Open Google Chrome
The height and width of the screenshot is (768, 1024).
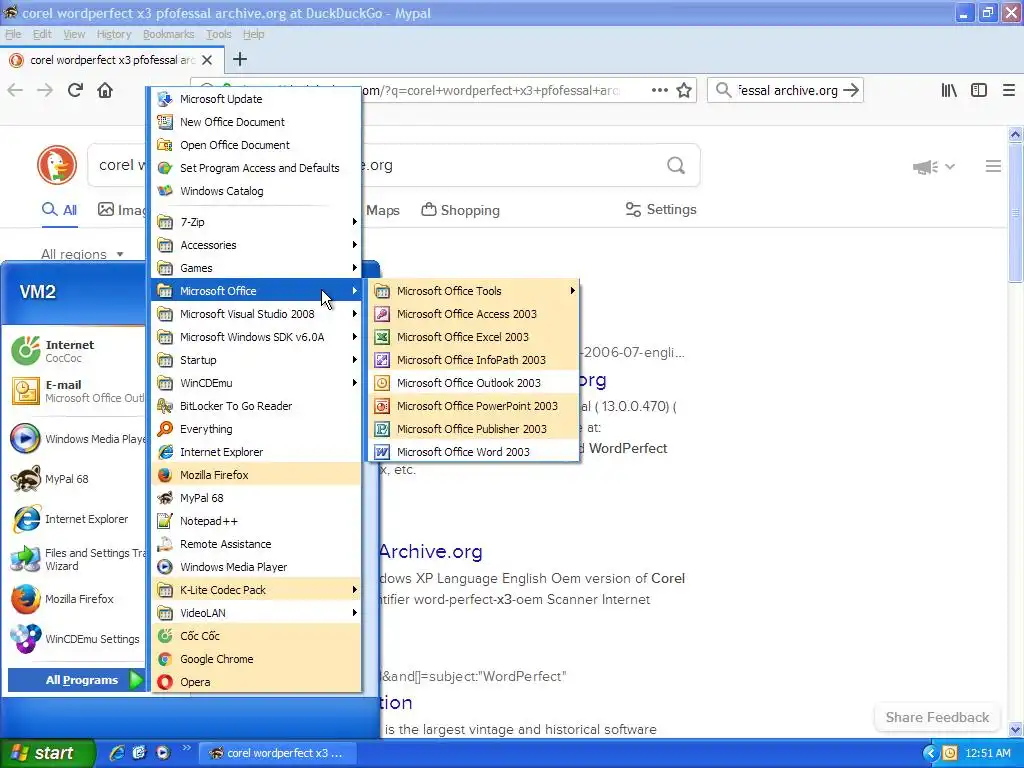[x=256, y=659]
